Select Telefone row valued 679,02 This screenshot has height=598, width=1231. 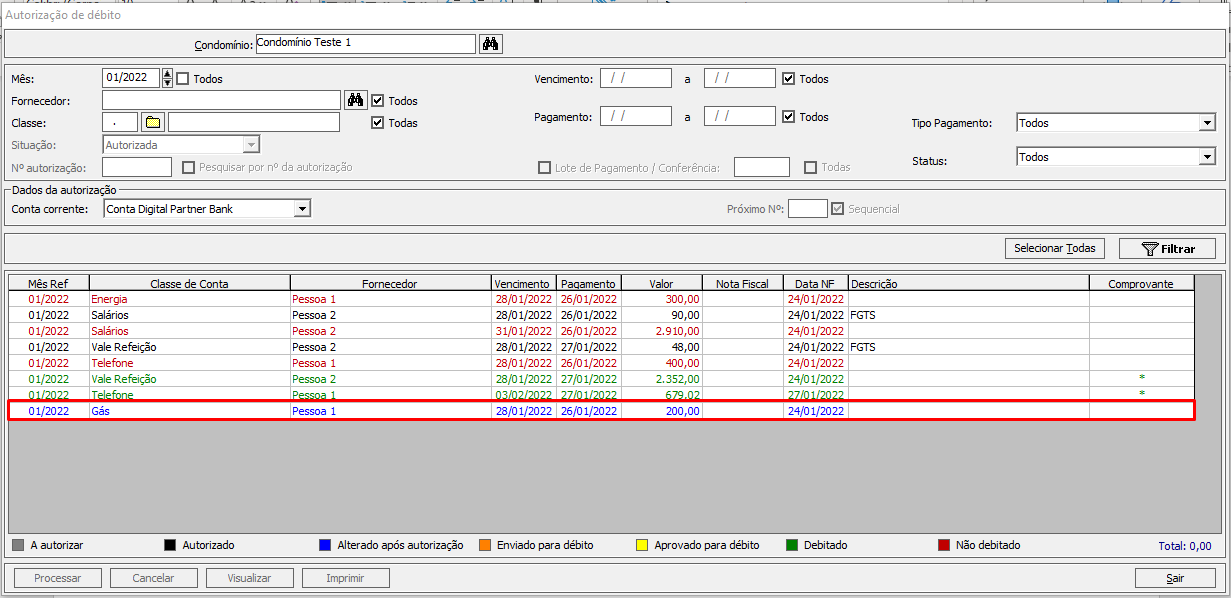pyautogui.click(x=601, y=395)
